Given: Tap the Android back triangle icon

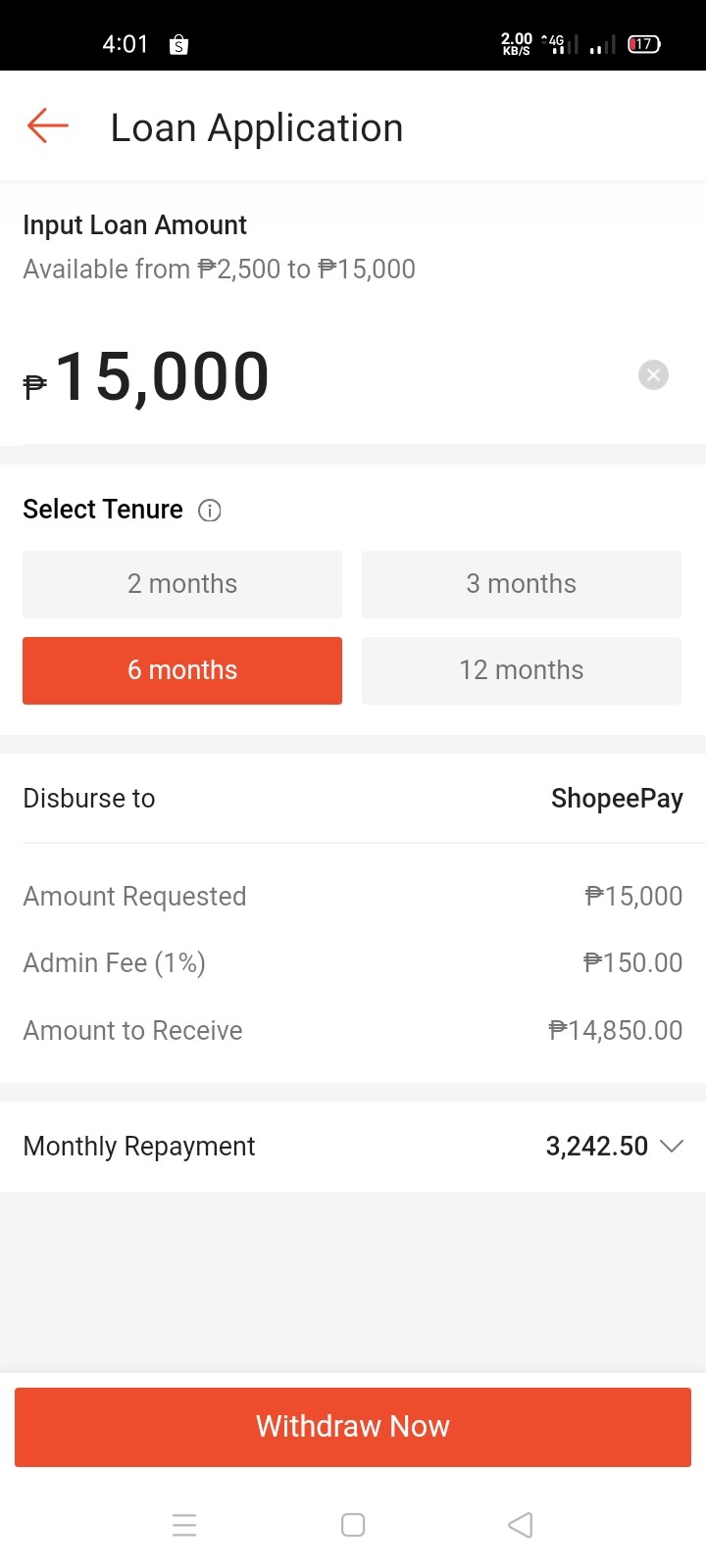Looking at the screenshot, I should (x=521, y=1525).
